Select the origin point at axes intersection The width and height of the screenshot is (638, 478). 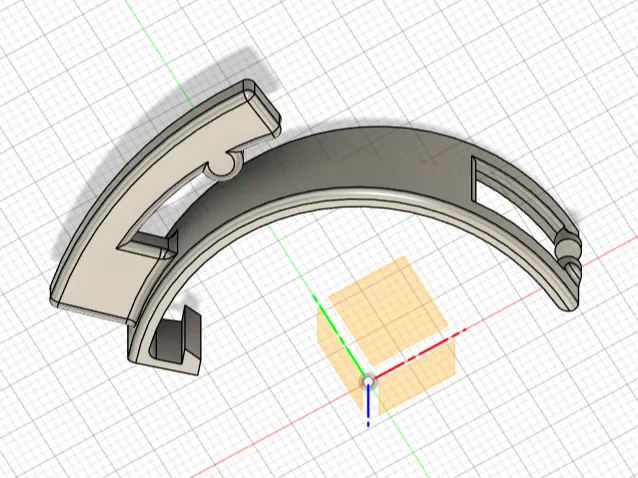368,381
